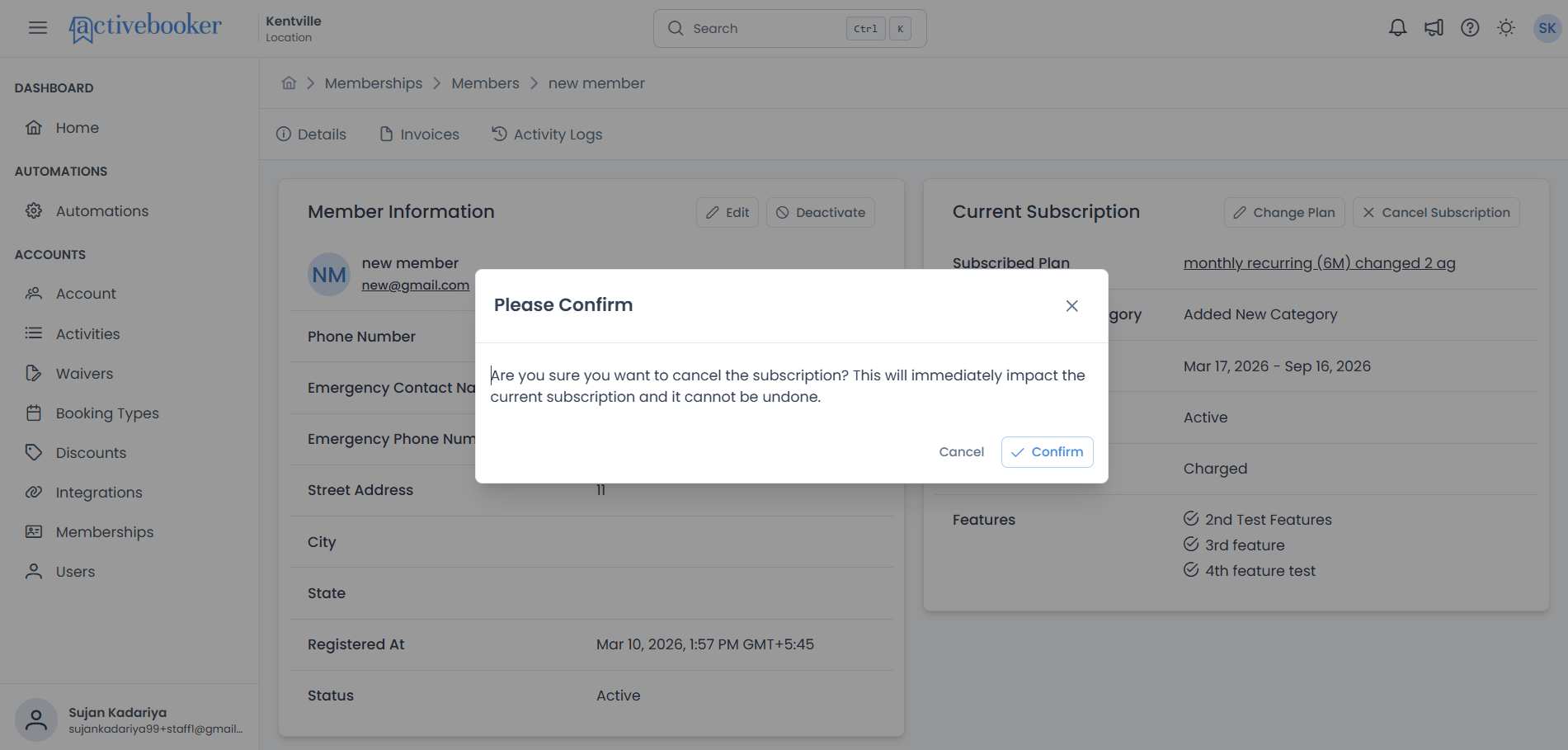Click the Cancel Subscription button
The height and width of the screenshot is (750, 1568).
click(1436, 213)
